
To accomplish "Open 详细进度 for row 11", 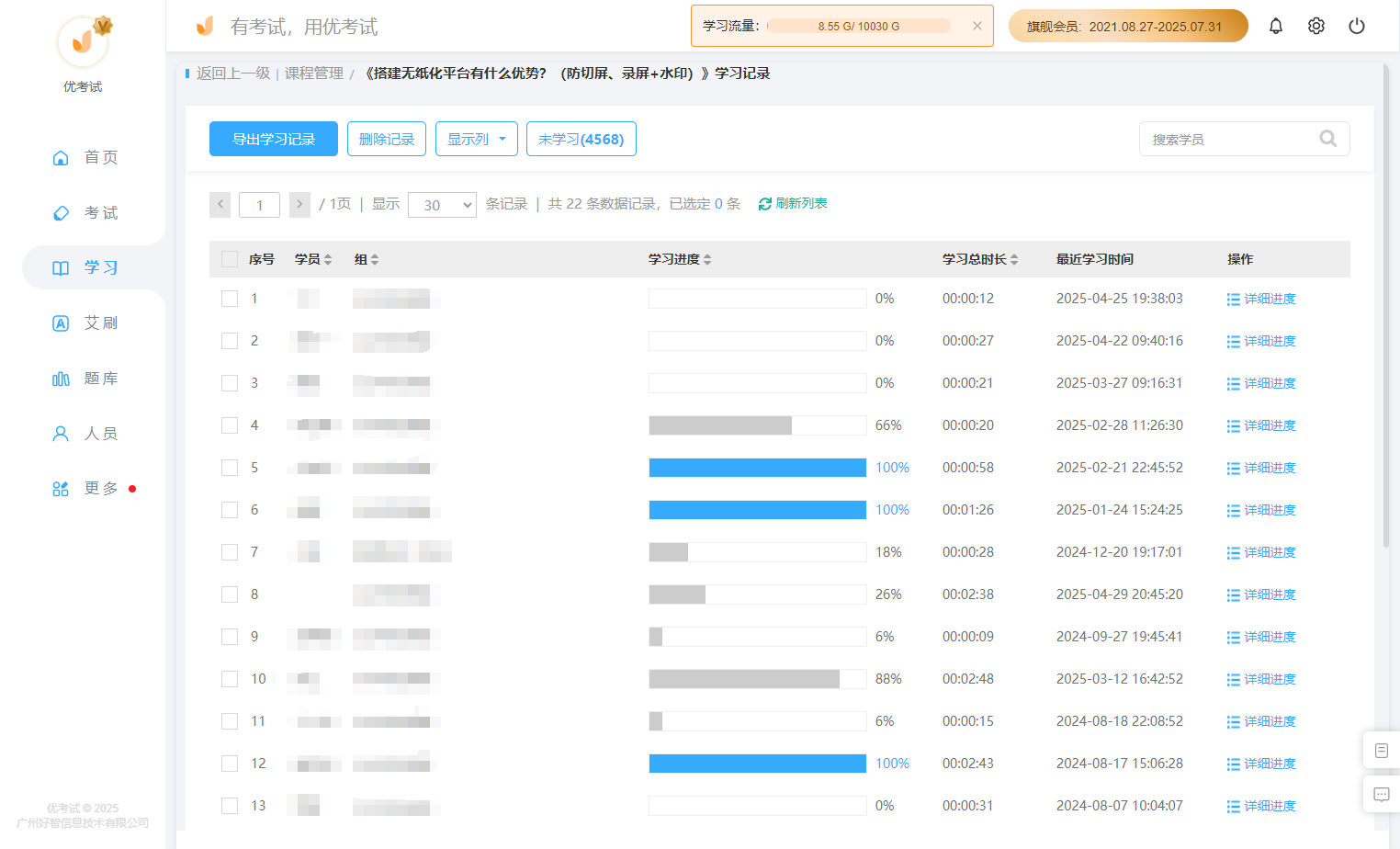I will click(1261, 721).
